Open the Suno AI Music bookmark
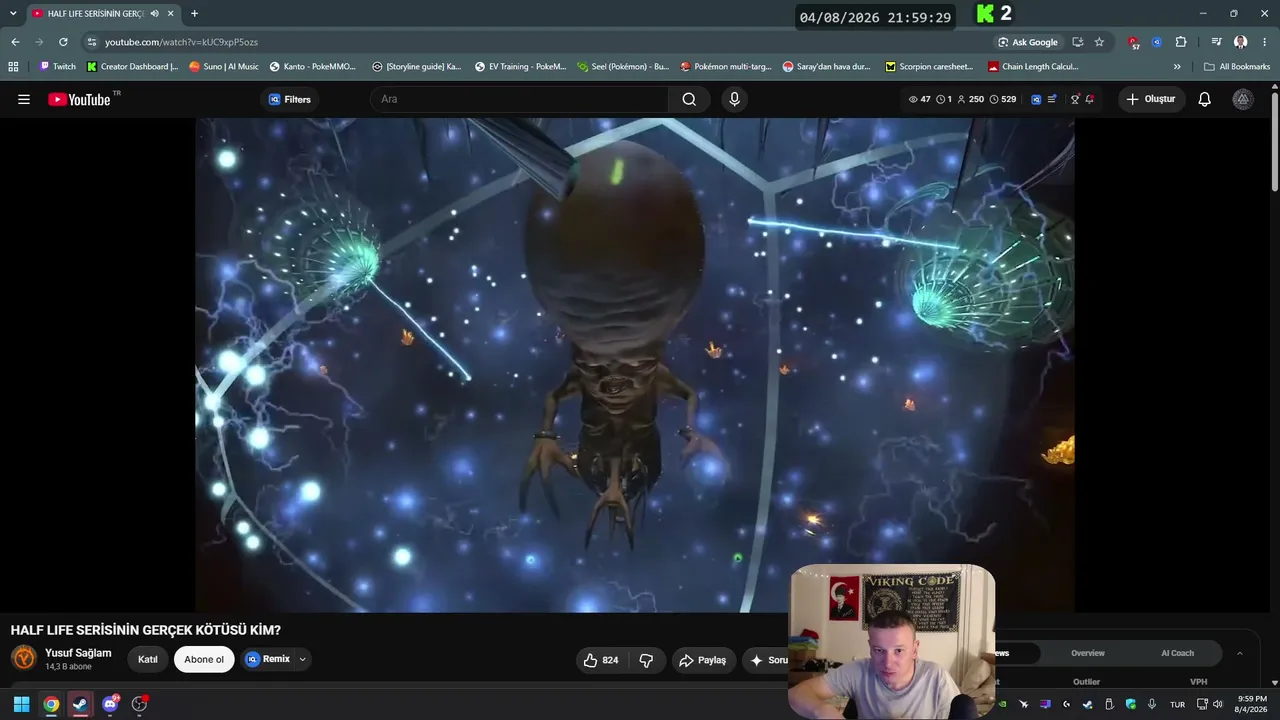The width and height of the screenshot is (1280, 720). (224, 67)
